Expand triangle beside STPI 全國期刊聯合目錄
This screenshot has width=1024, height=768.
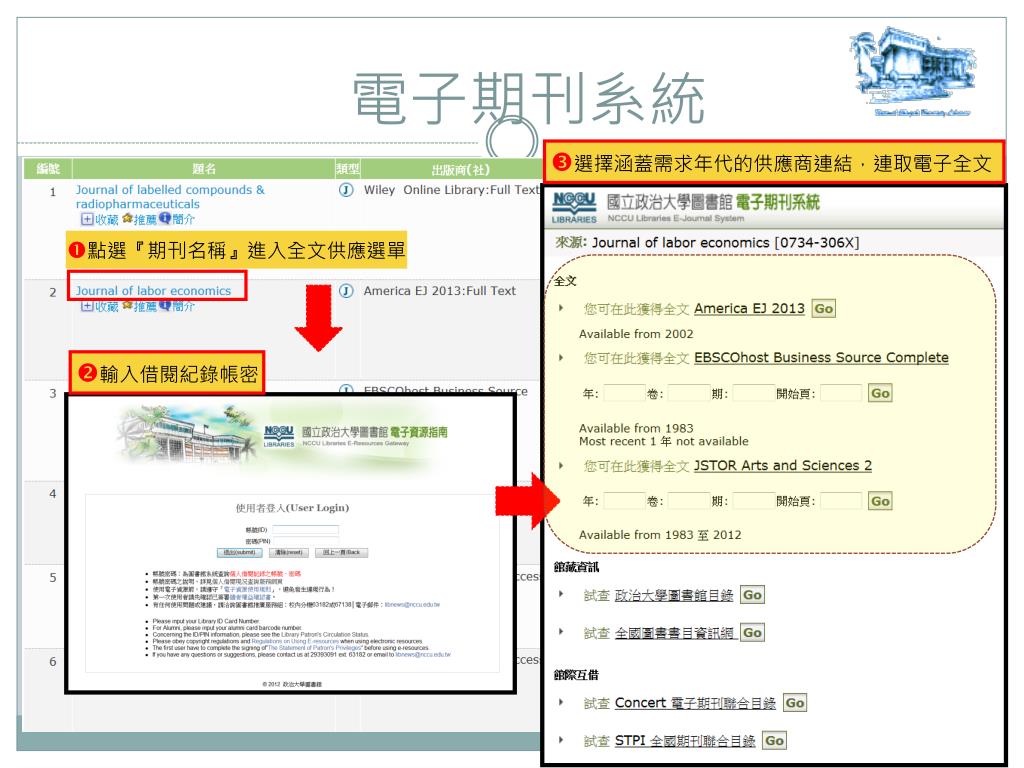coord(561,740)
